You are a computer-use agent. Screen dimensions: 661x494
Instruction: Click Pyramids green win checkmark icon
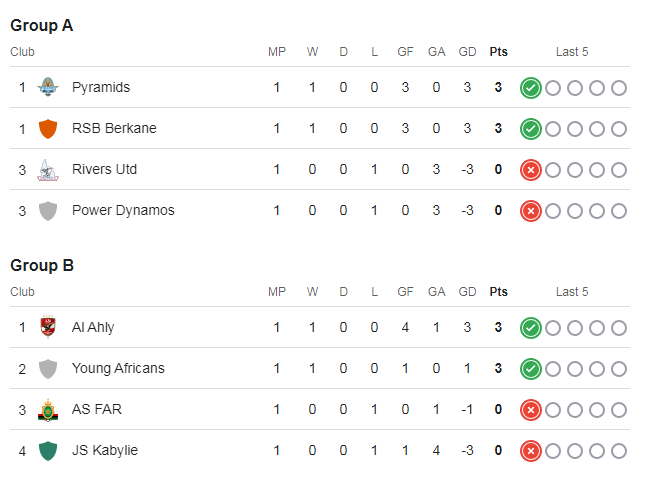click(x=531, y=88)
